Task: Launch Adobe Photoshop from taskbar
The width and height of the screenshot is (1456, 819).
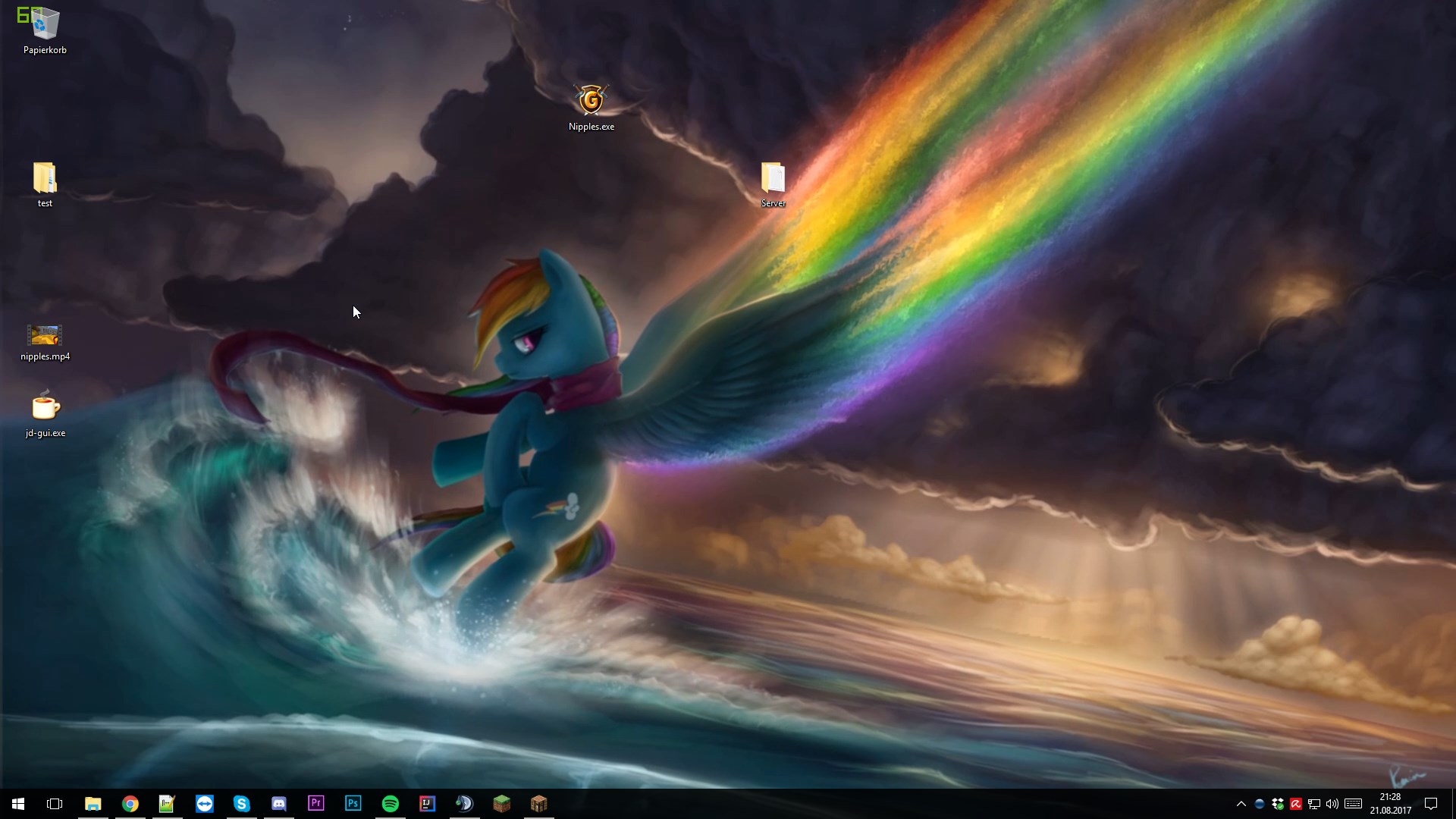Action: [x=353, y=804]
